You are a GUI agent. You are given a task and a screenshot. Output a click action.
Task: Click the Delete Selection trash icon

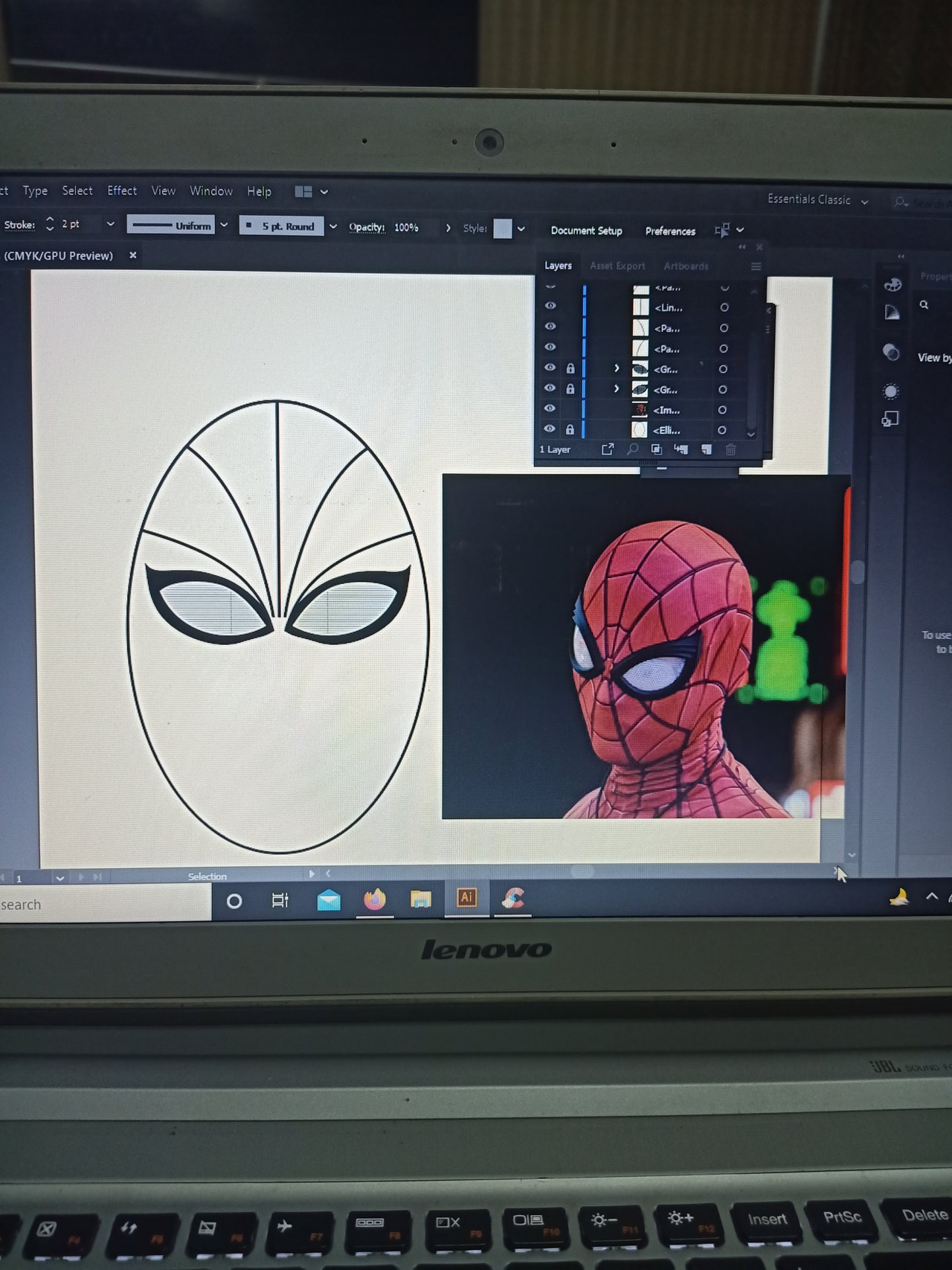pyautogui.click(x=730, y=449)
